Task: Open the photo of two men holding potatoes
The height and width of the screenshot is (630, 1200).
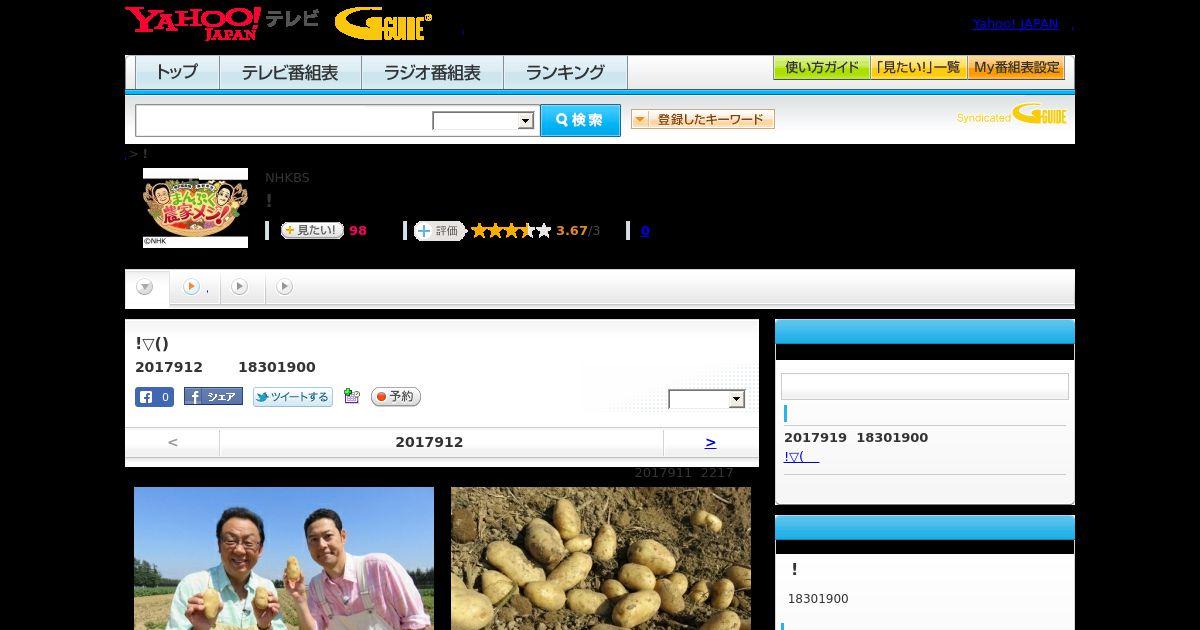Action: pos(284,558)
